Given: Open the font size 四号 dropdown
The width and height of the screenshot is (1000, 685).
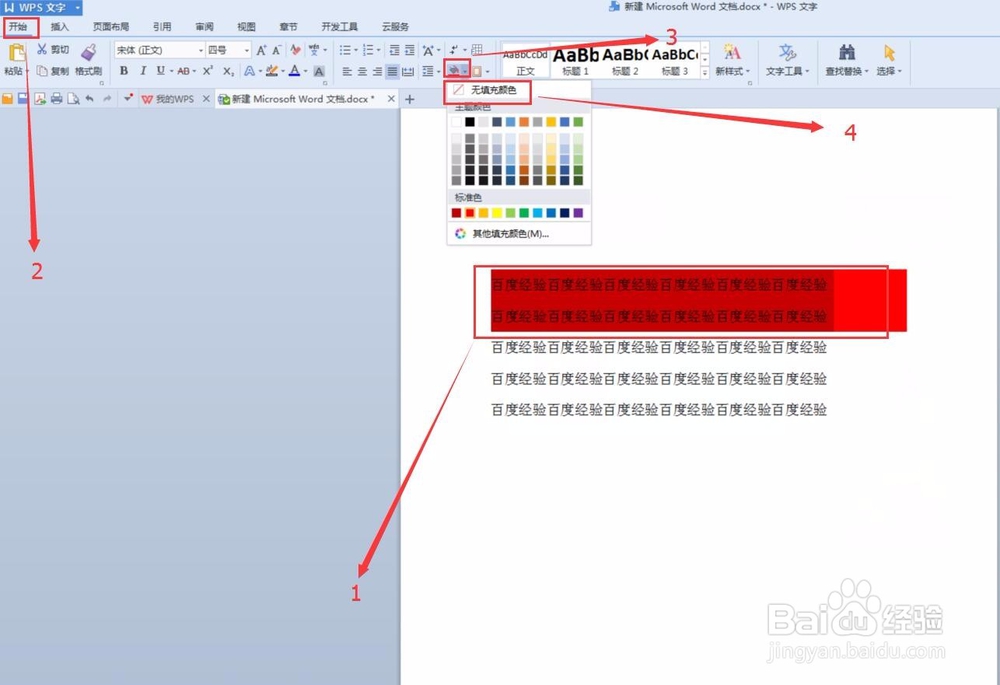Looking at the screenshot, I should [247, 50].
